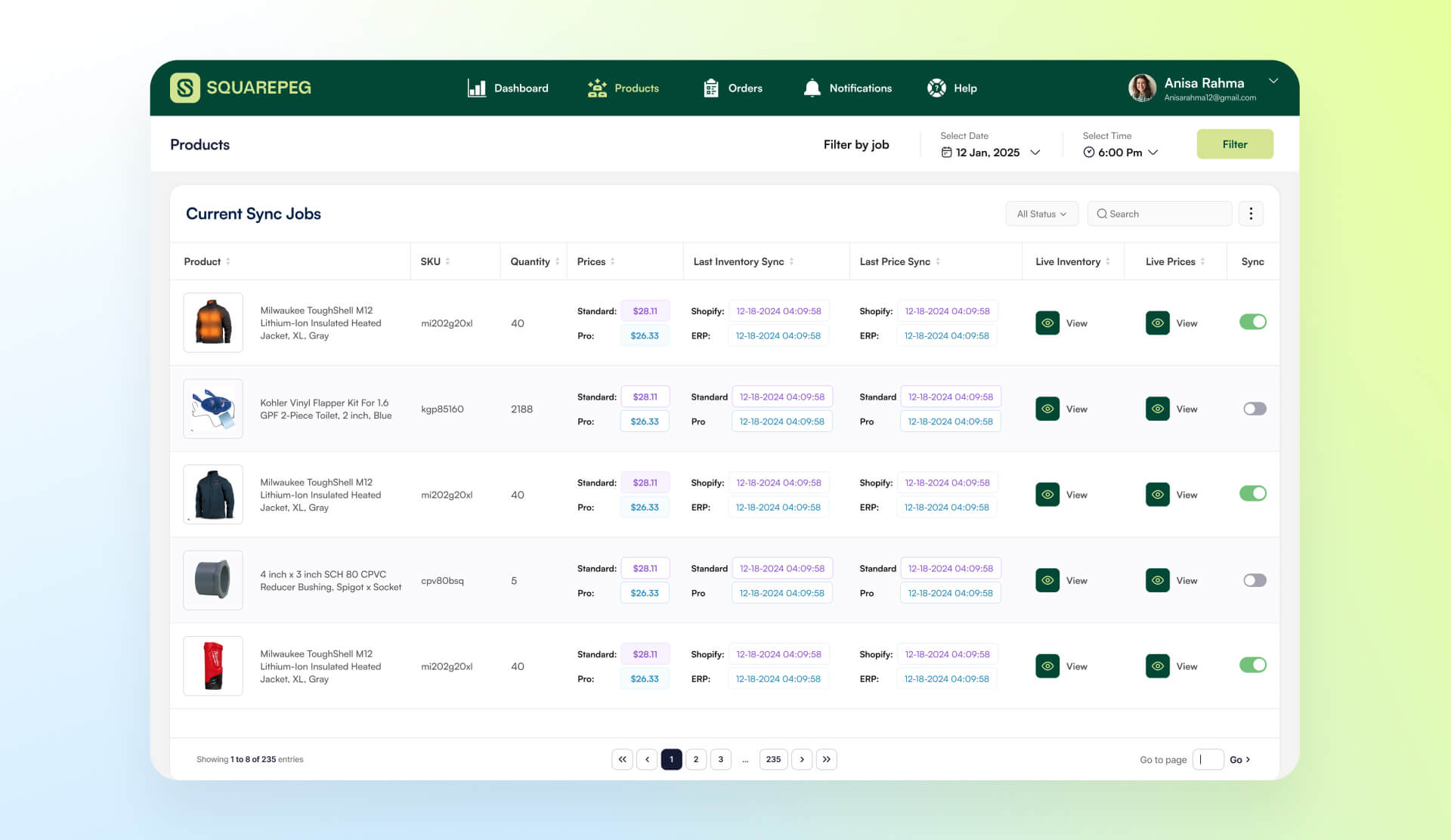
Task: Go to first page with double-left arrow
Action: pos(622,759)
